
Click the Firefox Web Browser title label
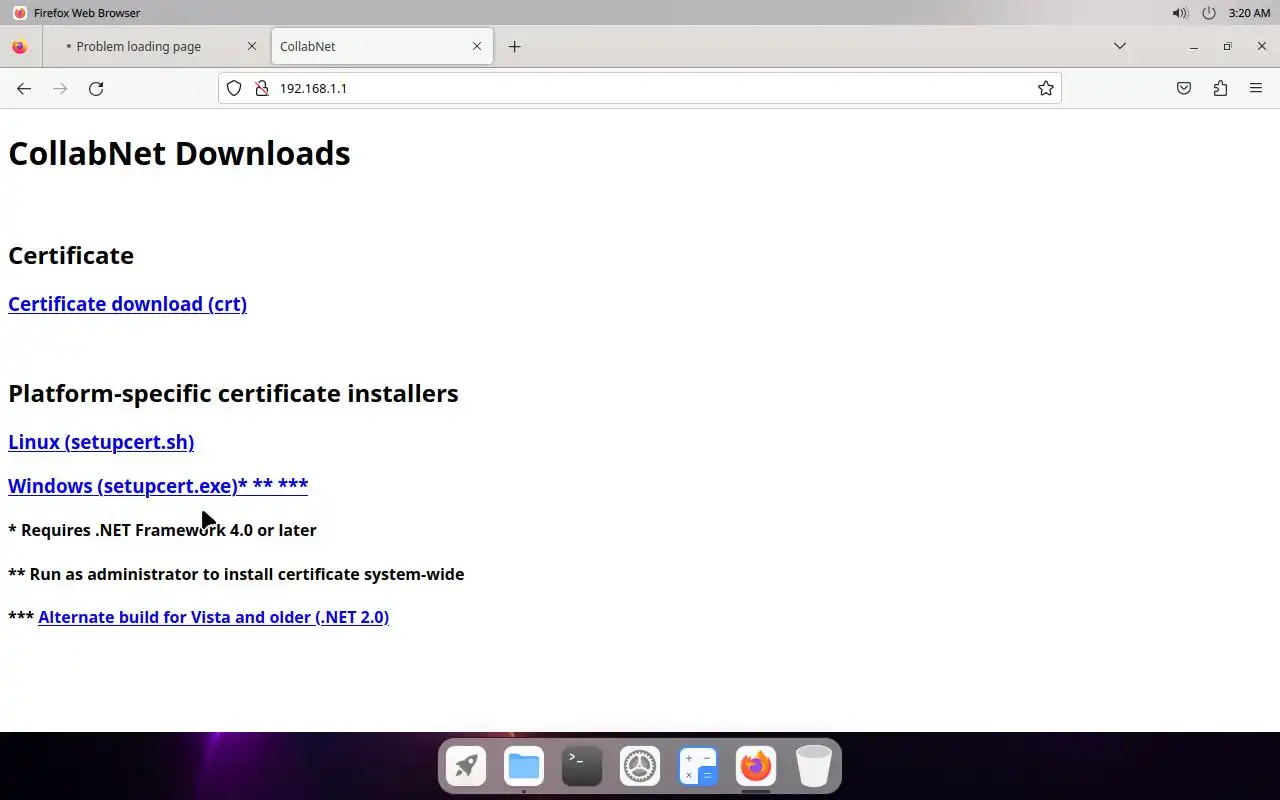click(87, 13)
